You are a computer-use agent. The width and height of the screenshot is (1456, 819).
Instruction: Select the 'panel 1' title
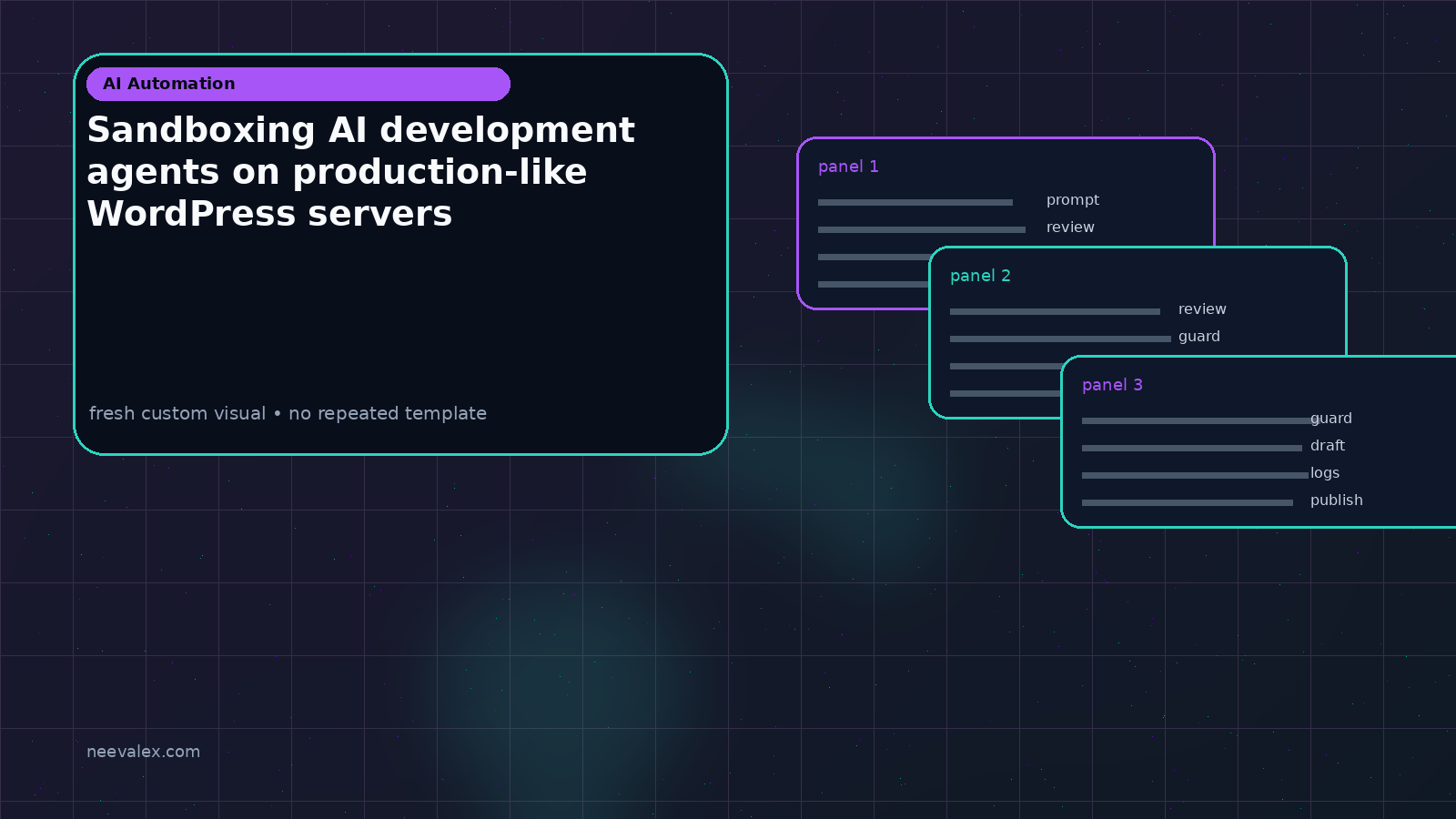point(848,167)
